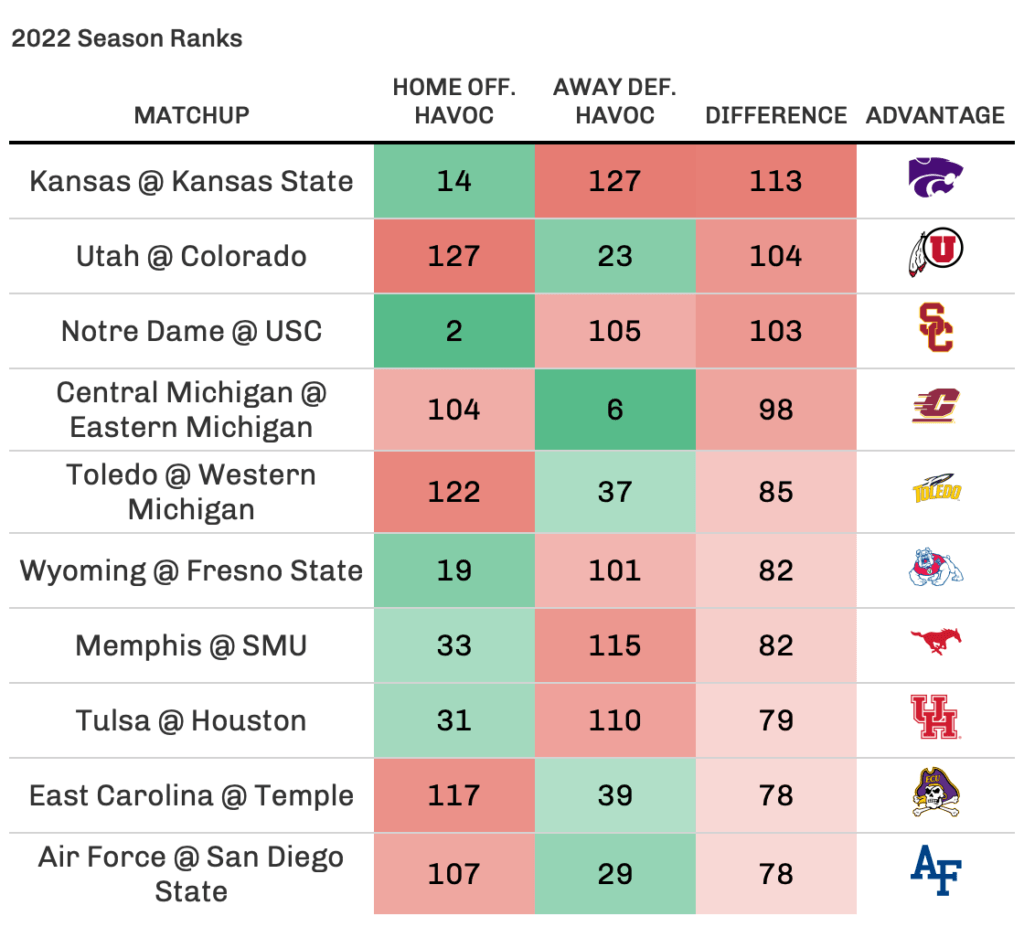Select the Notre Dame @ USC matchup
The height and width of the screenshot is (927, 1024).
pos(191,331)
